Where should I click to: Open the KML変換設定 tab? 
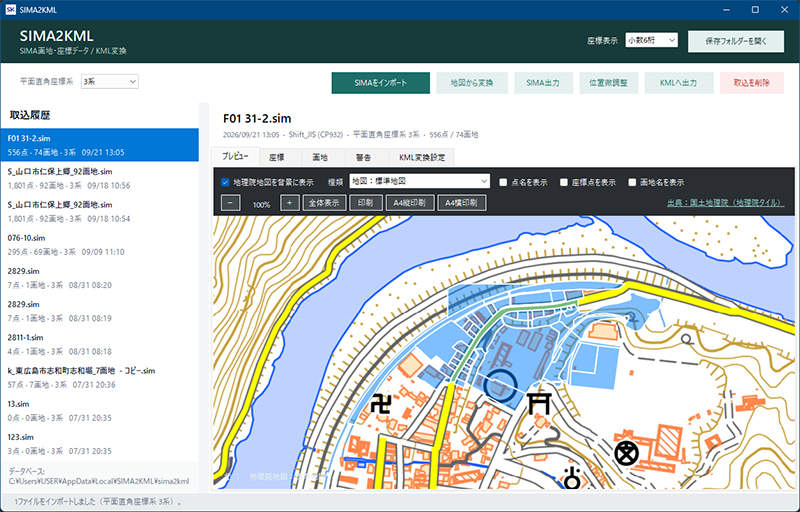click(421, 158)
